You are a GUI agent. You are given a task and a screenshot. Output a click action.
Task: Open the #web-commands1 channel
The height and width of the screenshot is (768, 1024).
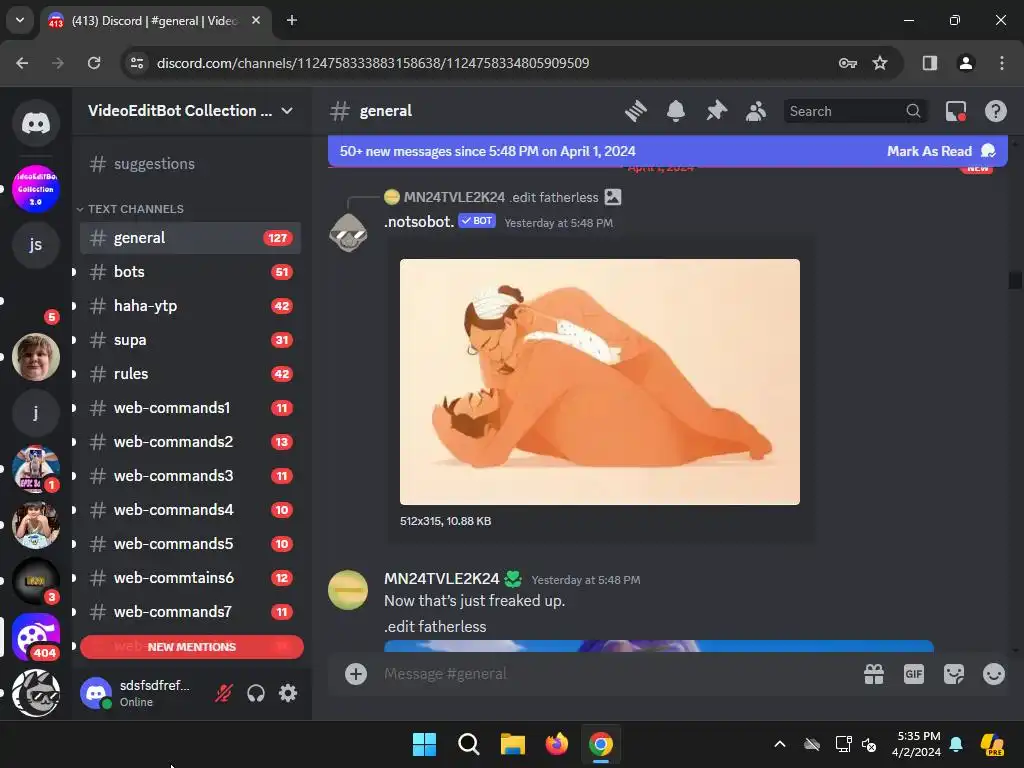[190, 408]
